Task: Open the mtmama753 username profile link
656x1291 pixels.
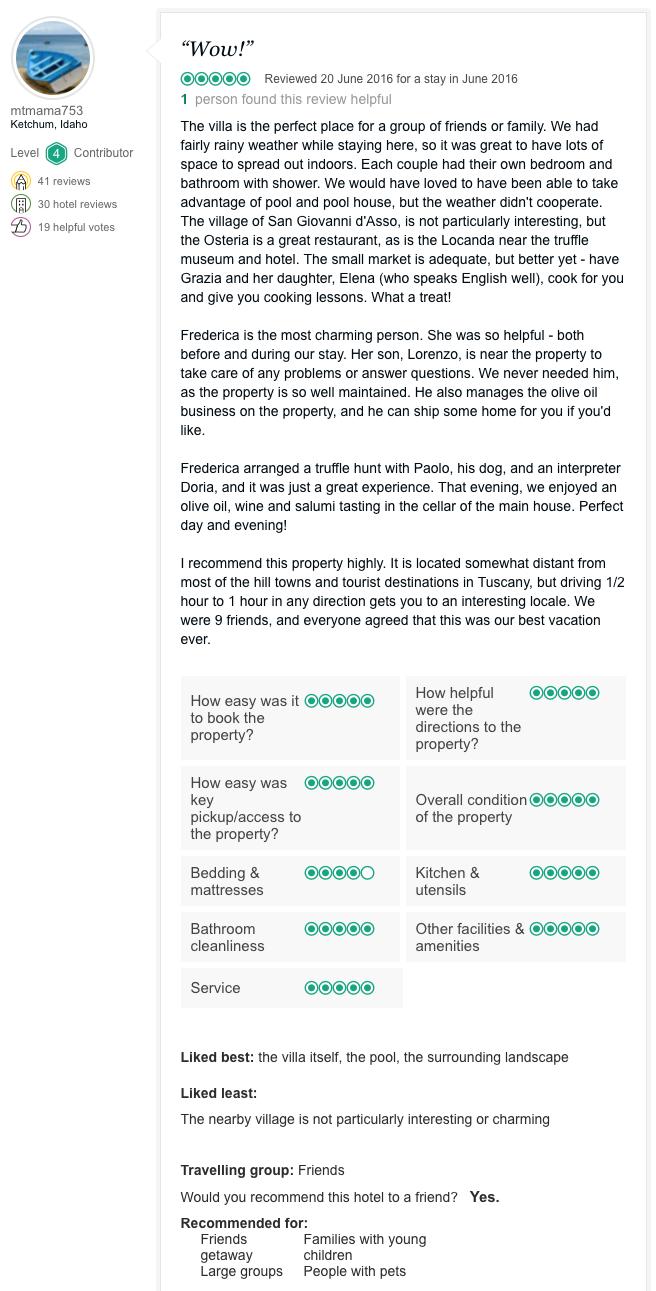Action: (47, 111)
